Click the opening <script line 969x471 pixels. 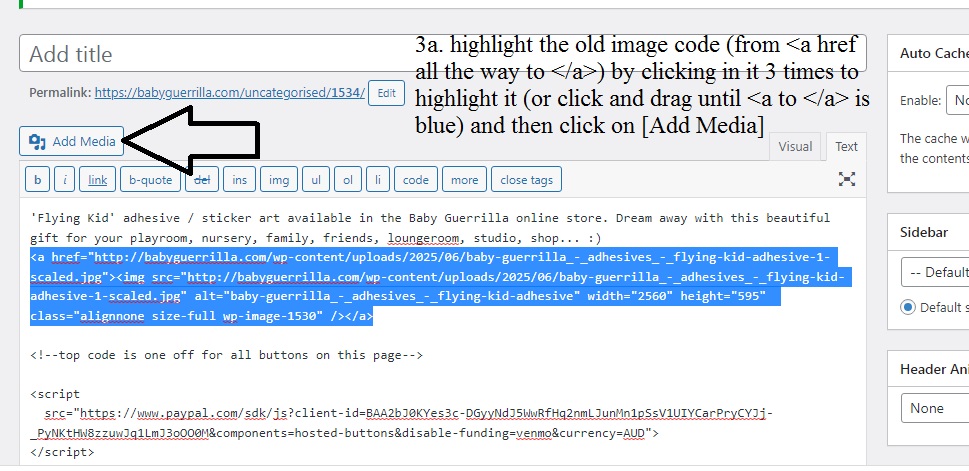pyautogui.click(x=55, y=394)
